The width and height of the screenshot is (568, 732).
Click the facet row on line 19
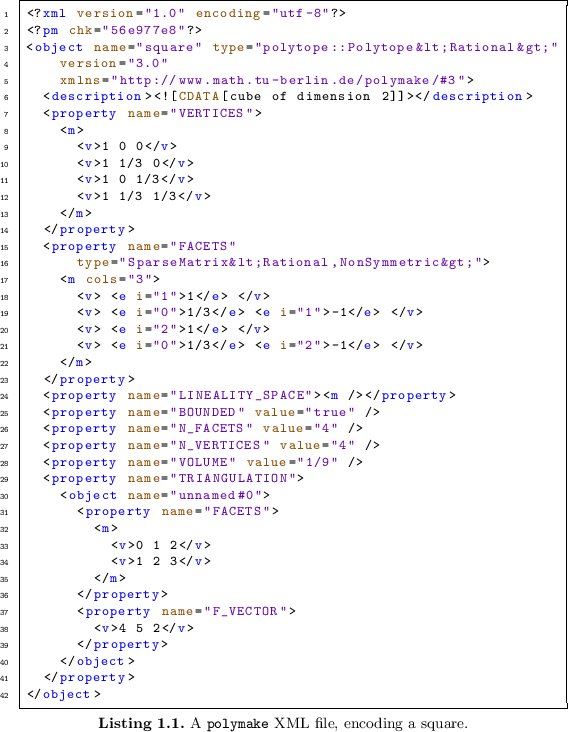pos(250,312)
